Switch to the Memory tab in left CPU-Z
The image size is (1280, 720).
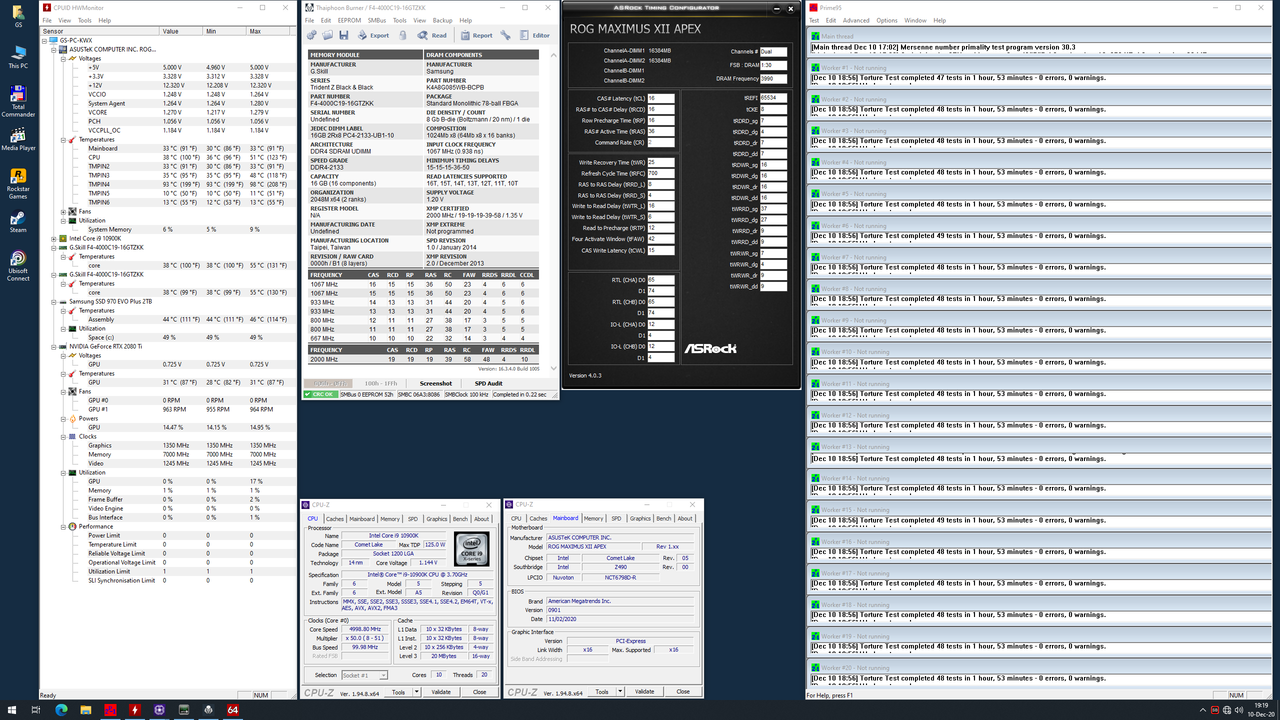[x=390, y=519]
